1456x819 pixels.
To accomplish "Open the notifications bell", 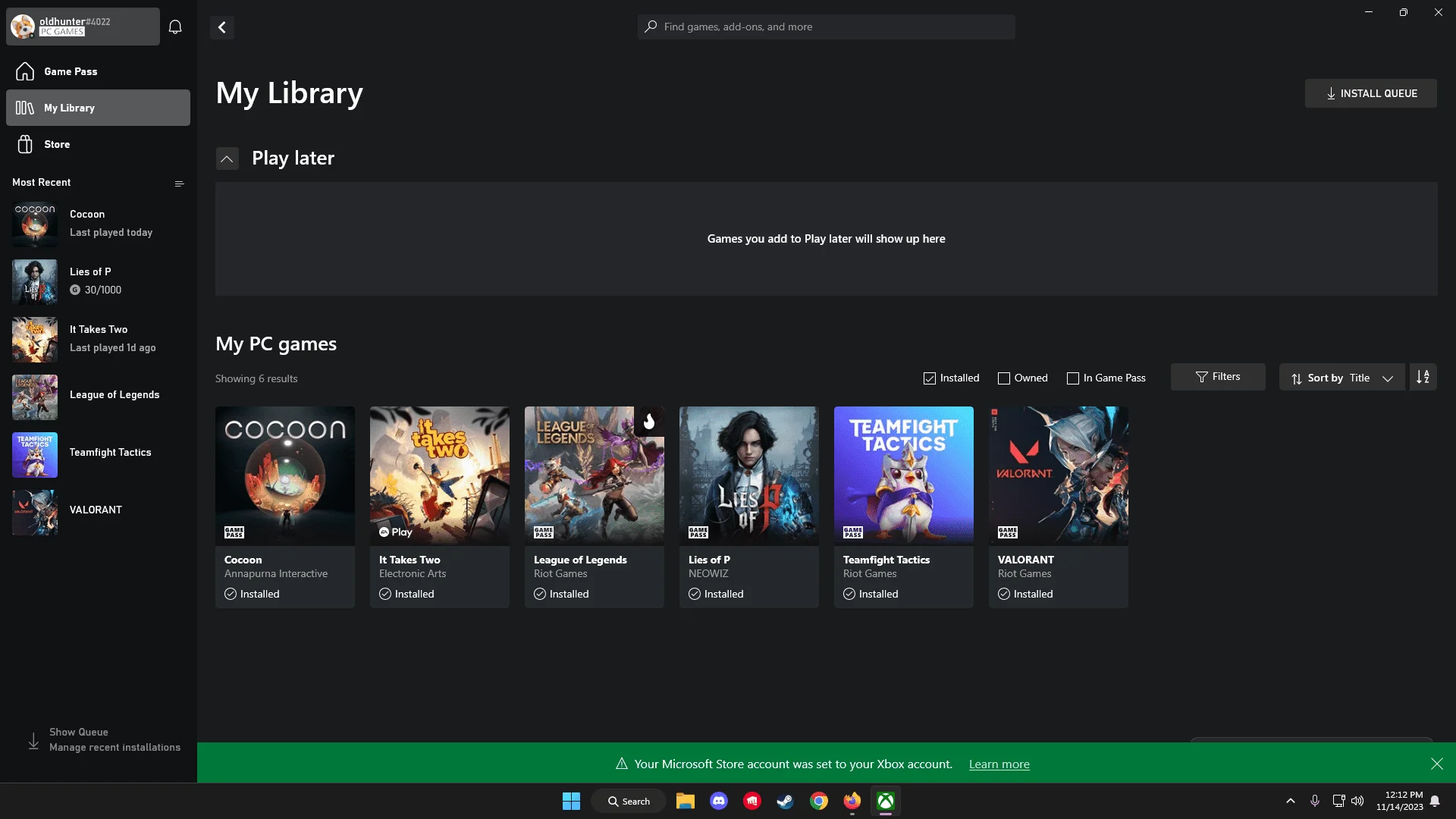I will coord(175,27).
